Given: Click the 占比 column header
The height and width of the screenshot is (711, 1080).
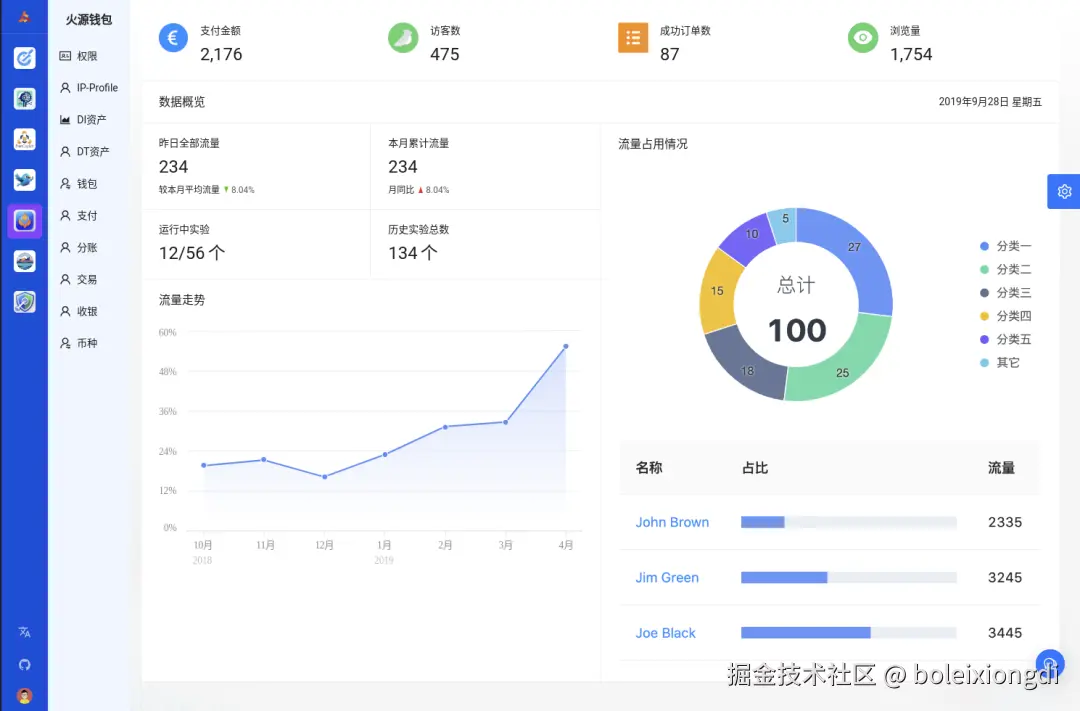Looking at the screenshot, I should tap(755, 468).
